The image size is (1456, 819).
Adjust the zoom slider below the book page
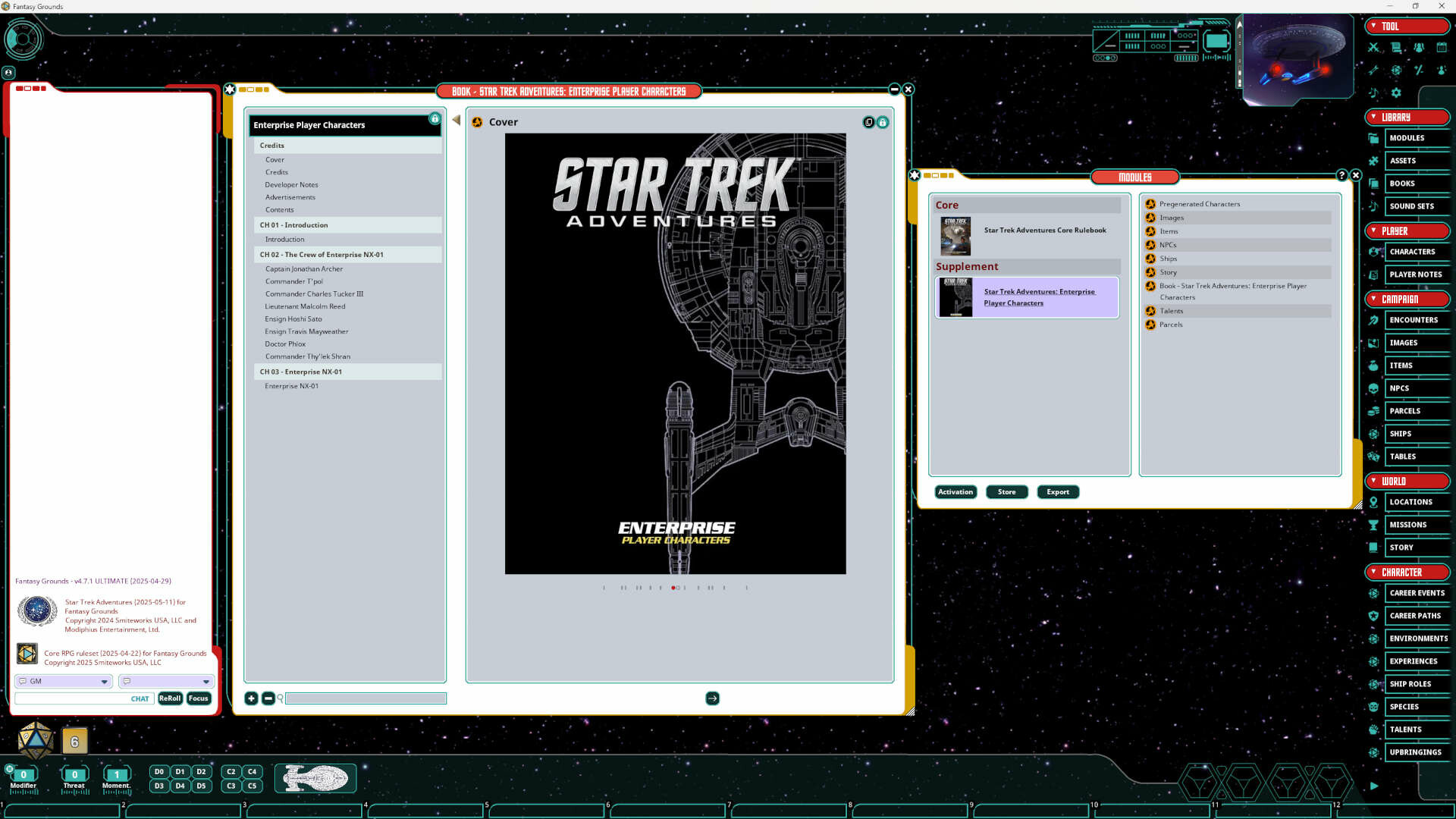(366, 698)
